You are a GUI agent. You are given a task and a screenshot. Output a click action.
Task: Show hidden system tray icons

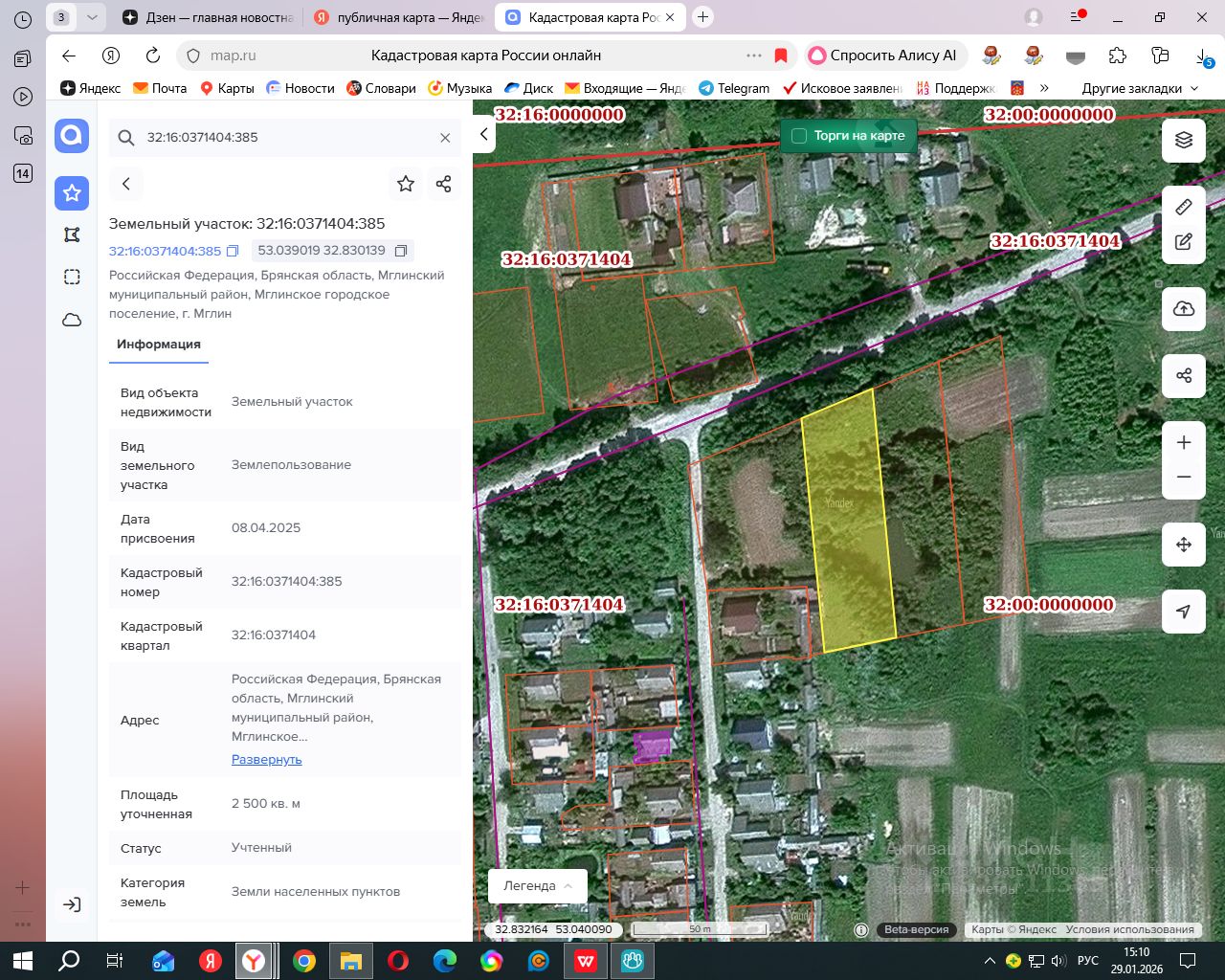pyautogui.click(x=990, y=961)
